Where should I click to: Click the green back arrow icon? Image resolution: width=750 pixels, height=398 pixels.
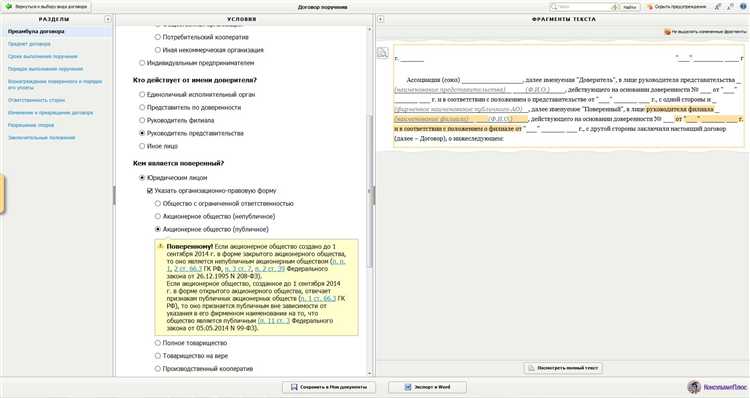coord(8,7)
